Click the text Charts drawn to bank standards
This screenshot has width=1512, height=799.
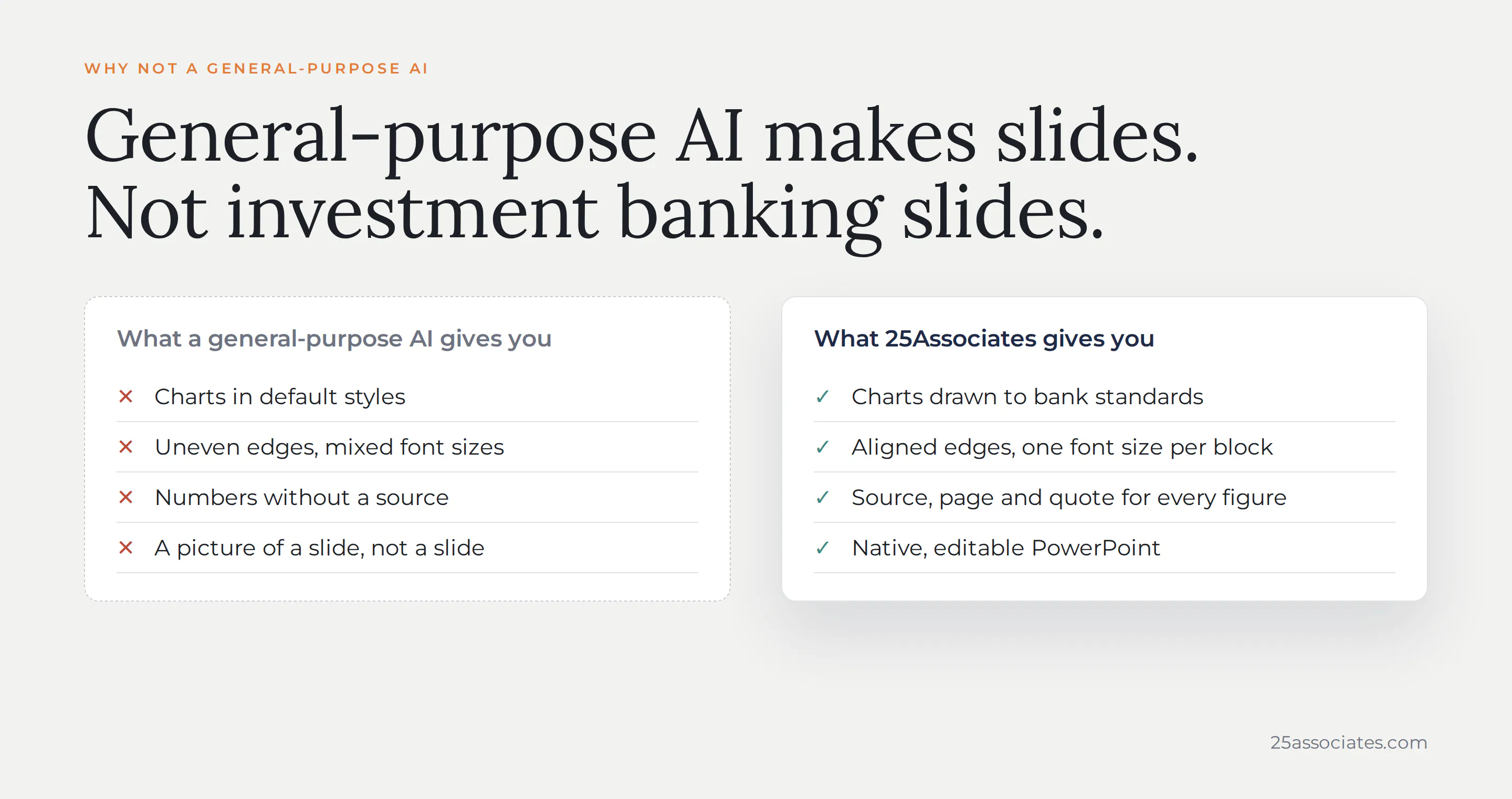pos(1027,397)
